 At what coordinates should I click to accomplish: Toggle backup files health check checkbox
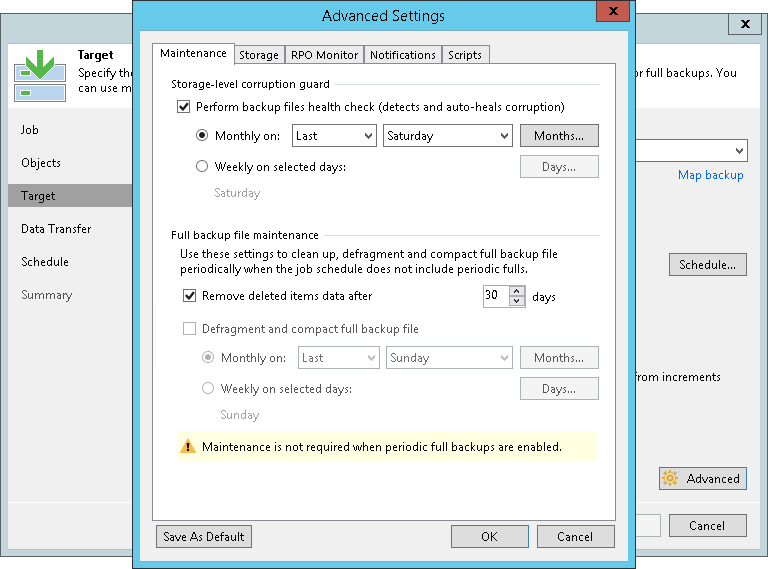[184, 107]
